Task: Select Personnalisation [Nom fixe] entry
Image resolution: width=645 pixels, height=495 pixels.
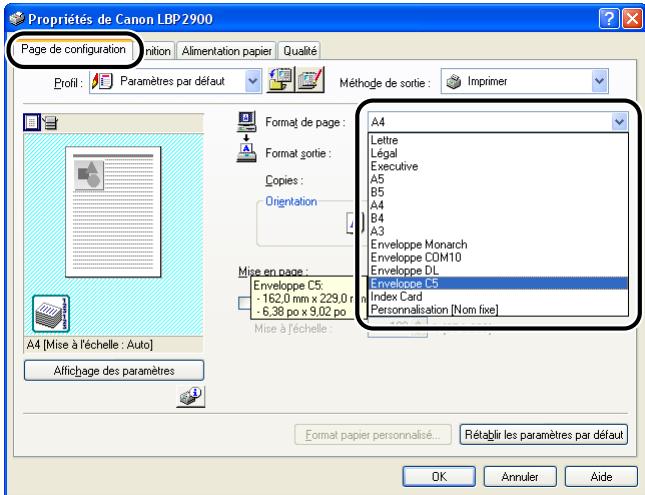Action: click(498, 309)
